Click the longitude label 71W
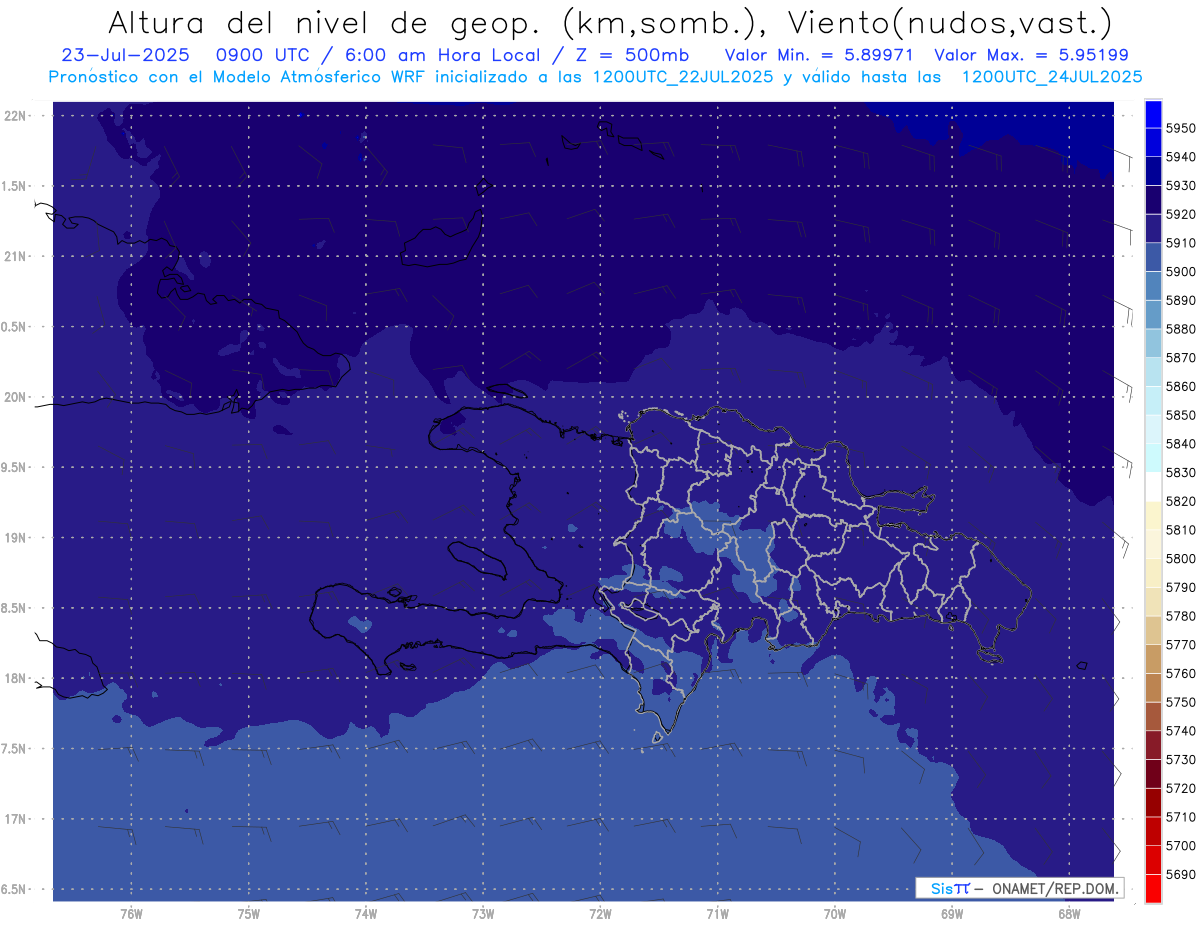This screenshot has width=1200, height=927. point(717,913)
